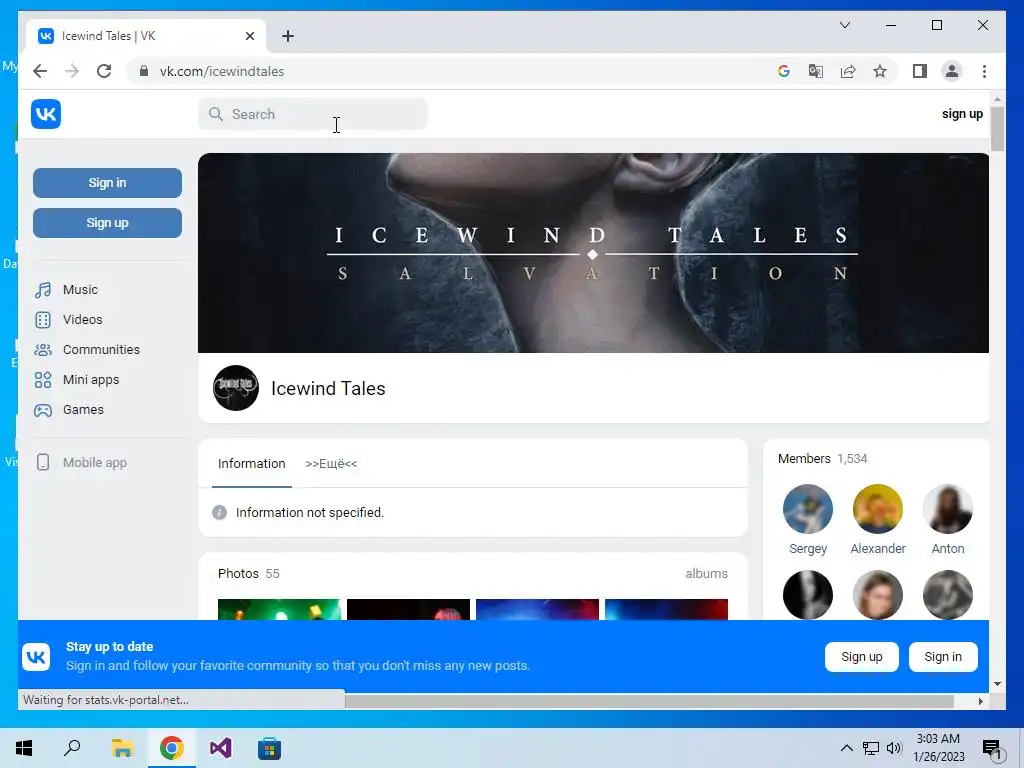This screenshot has width=1024, height=768.
Task: Share this page using address bar icon
Action: tap(848, 71)
